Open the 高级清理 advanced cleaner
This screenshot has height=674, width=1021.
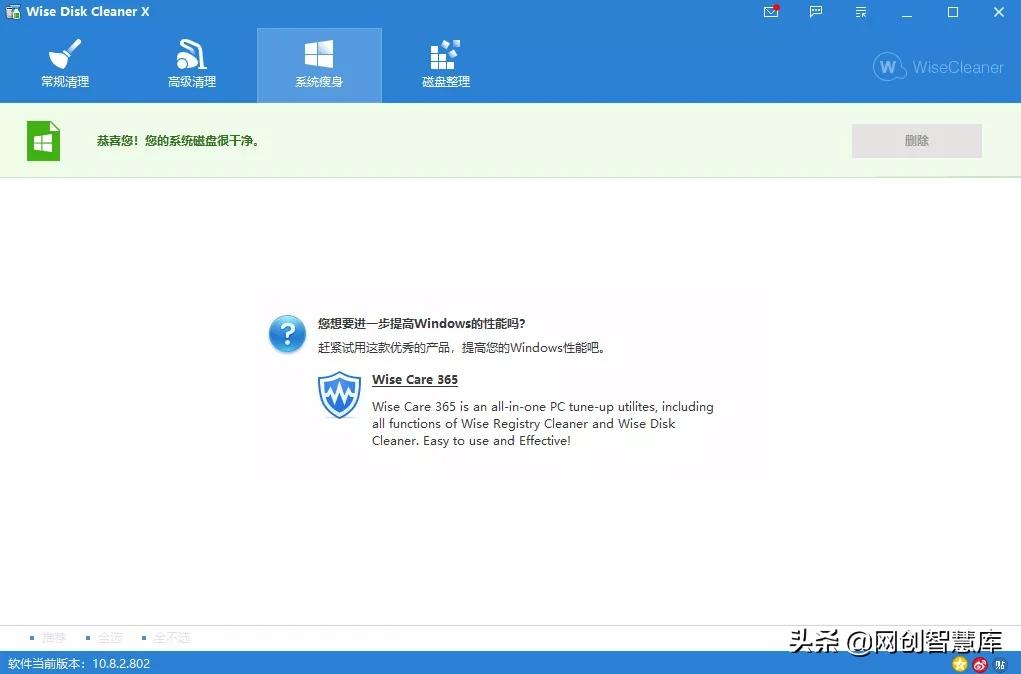pyautogui.click(x=191, y=64)
